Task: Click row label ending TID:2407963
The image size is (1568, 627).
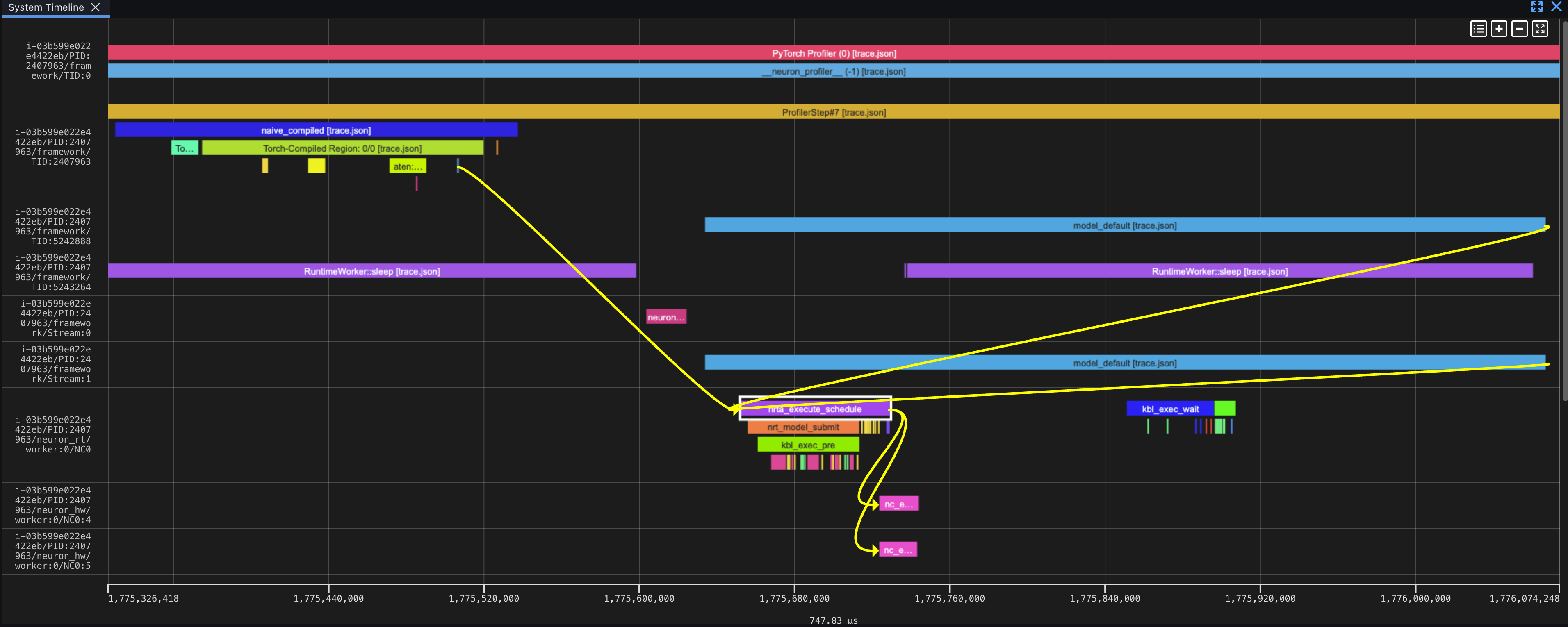Action: [53, 147]
